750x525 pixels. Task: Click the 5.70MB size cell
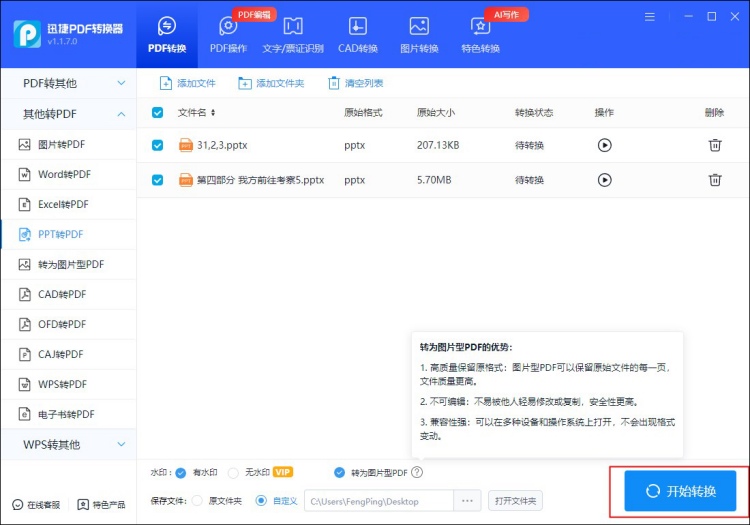[x=434, y=180]
